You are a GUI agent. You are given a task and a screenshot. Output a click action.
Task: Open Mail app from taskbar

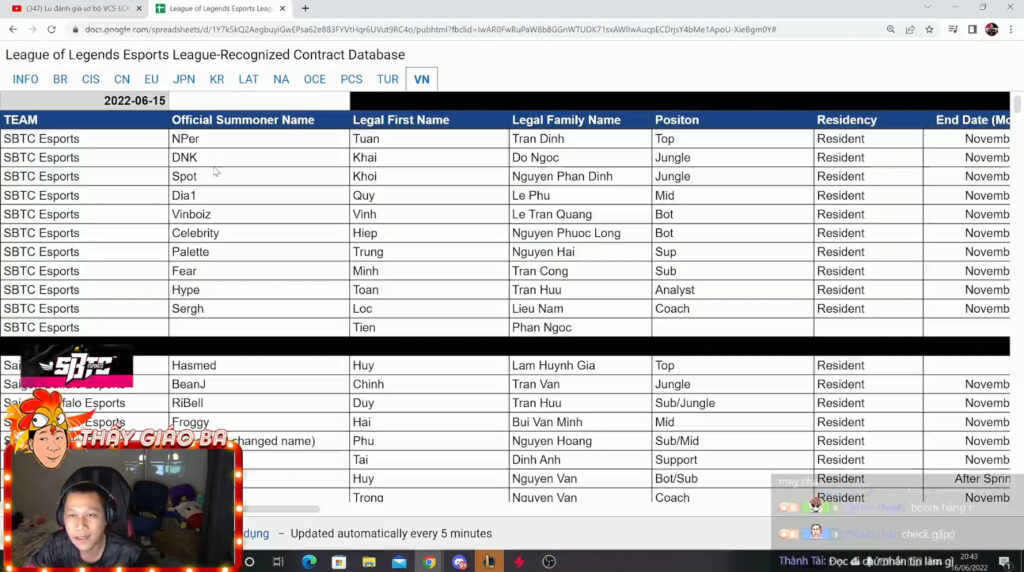tap(399, 562)
